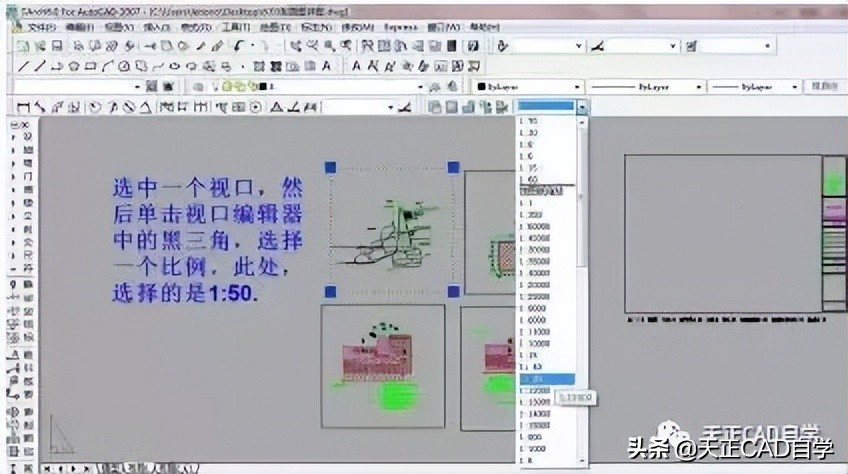Select the Radius dimension tool
Viewport: 848px width, 474px height.
[x=95, y=107]
